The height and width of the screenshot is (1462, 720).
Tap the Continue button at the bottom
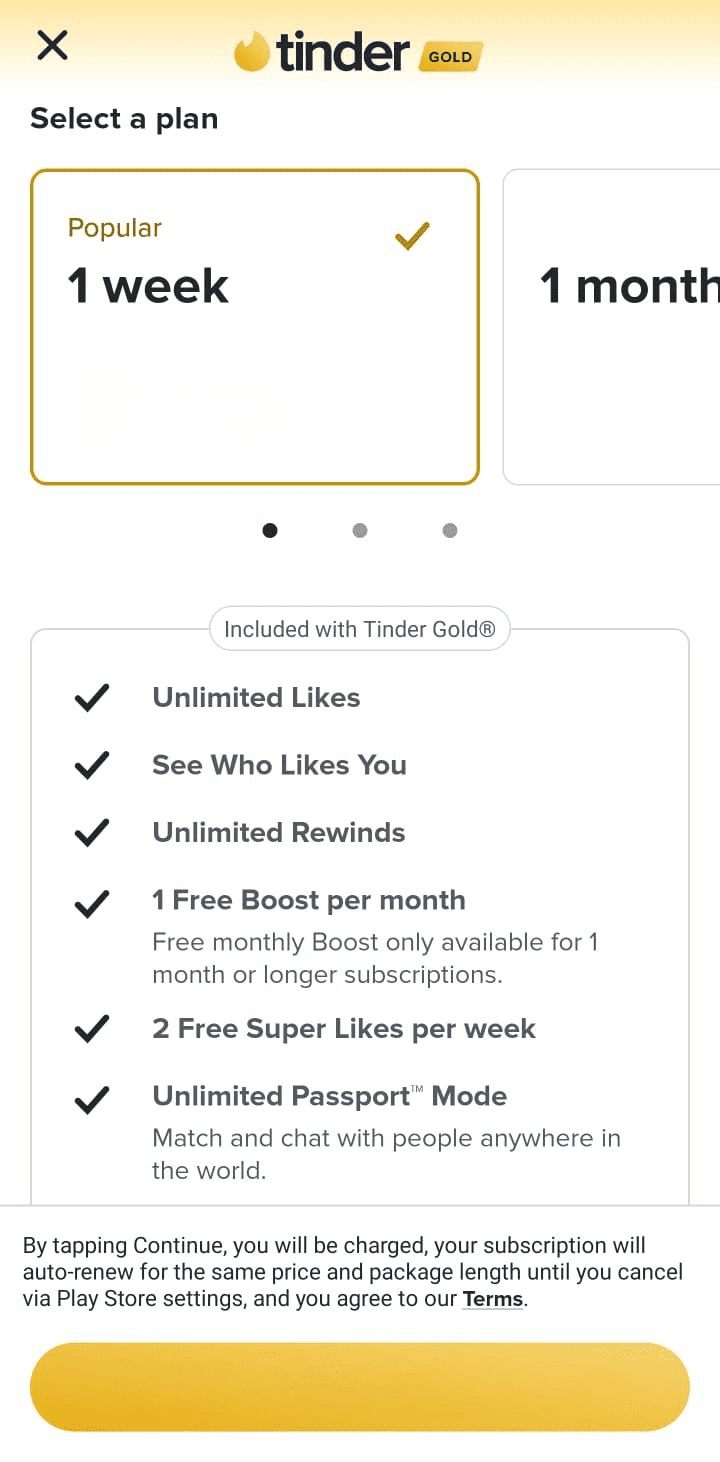click(x=359, y=1386)
